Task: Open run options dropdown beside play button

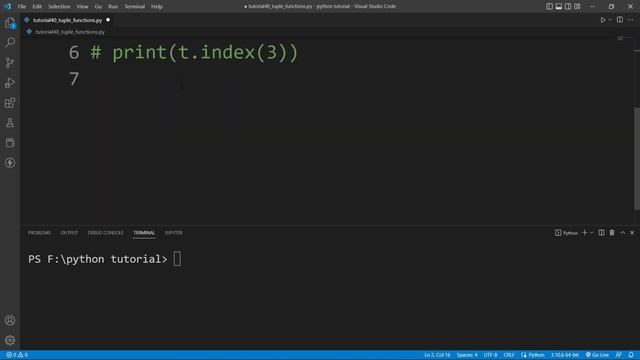Action: pos(610,20)
